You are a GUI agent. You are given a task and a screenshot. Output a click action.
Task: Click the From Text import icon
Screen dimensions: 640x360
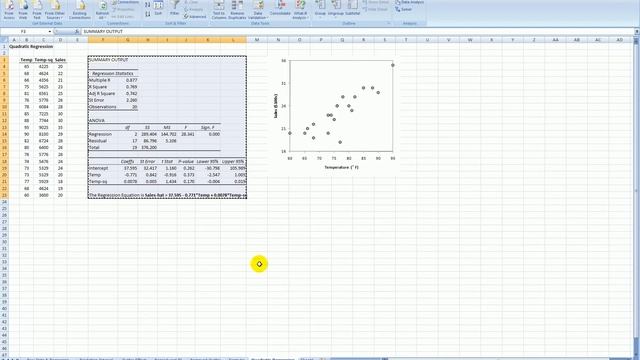point(37,10)
